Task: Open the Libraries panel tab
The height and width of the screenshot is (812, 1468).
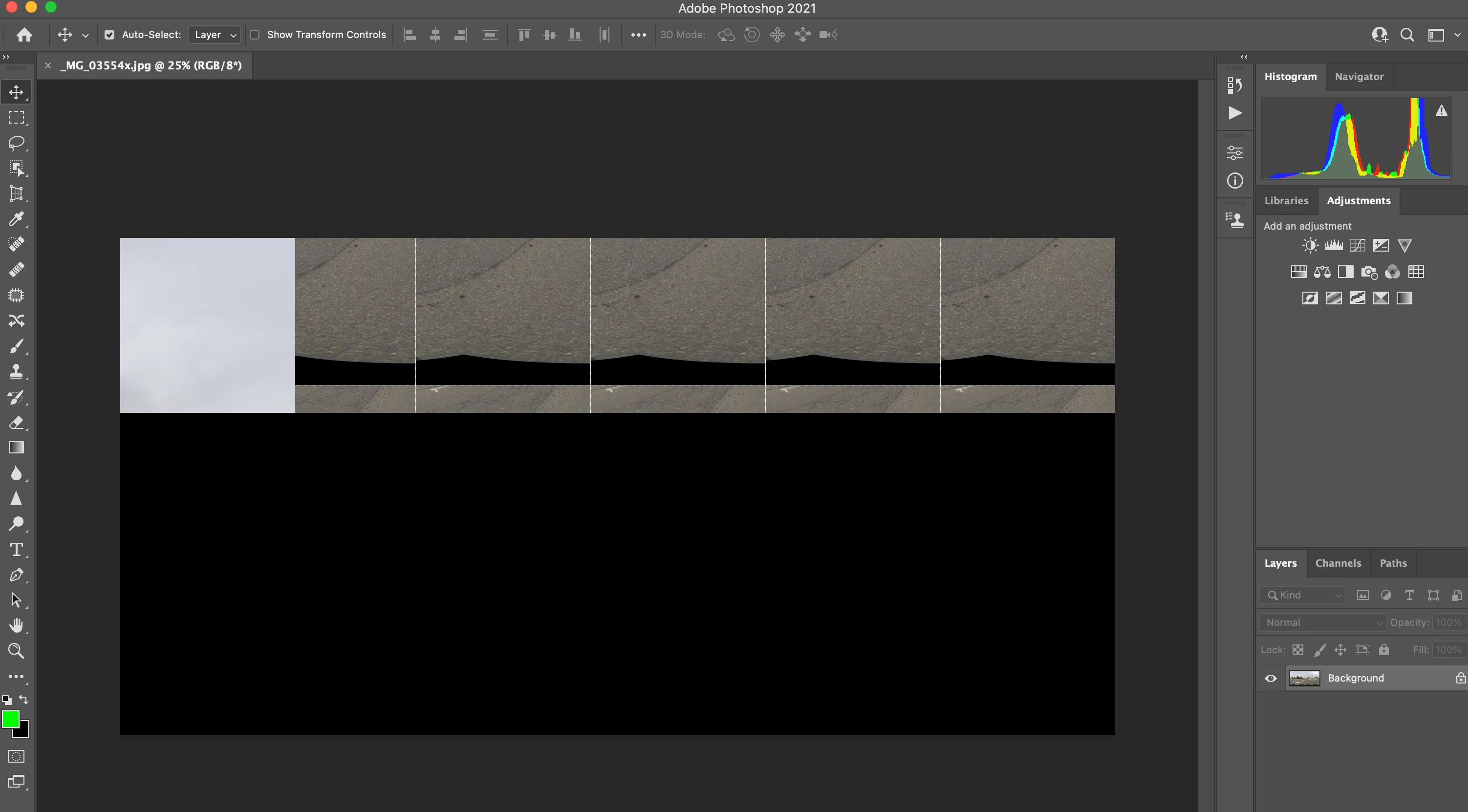Action: point(1286,201)
